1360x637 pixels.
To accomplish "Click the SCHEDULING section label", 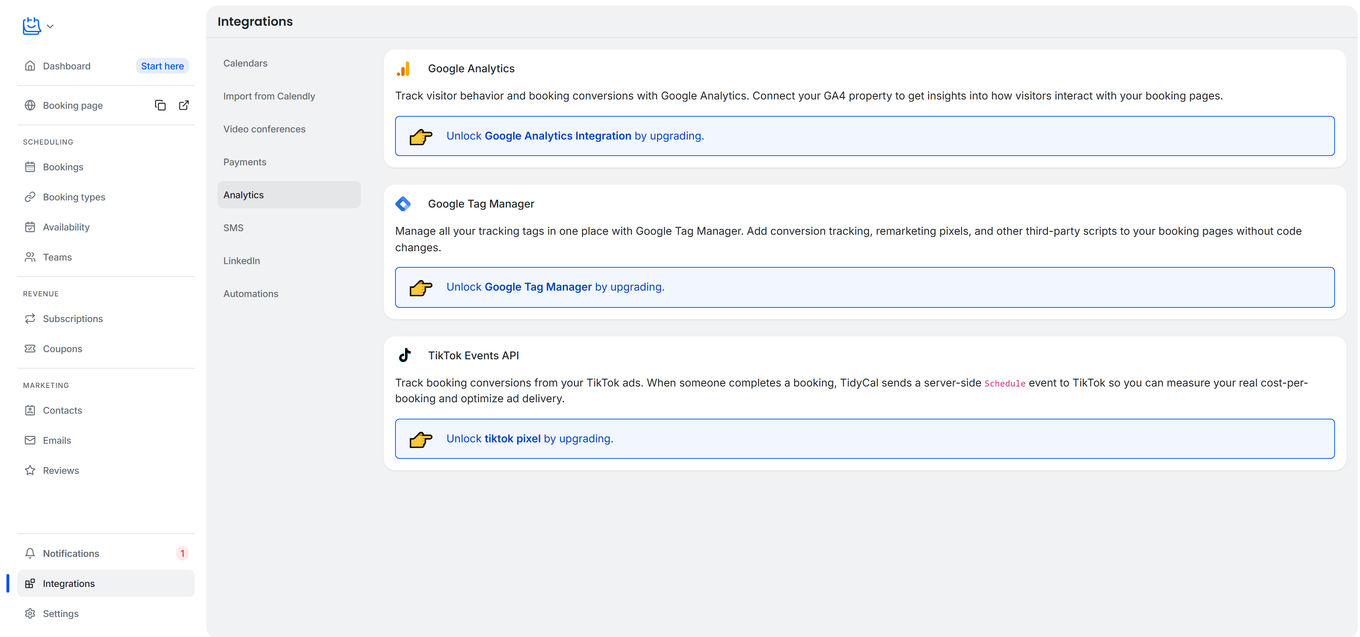I will click(x=48, y=142).
